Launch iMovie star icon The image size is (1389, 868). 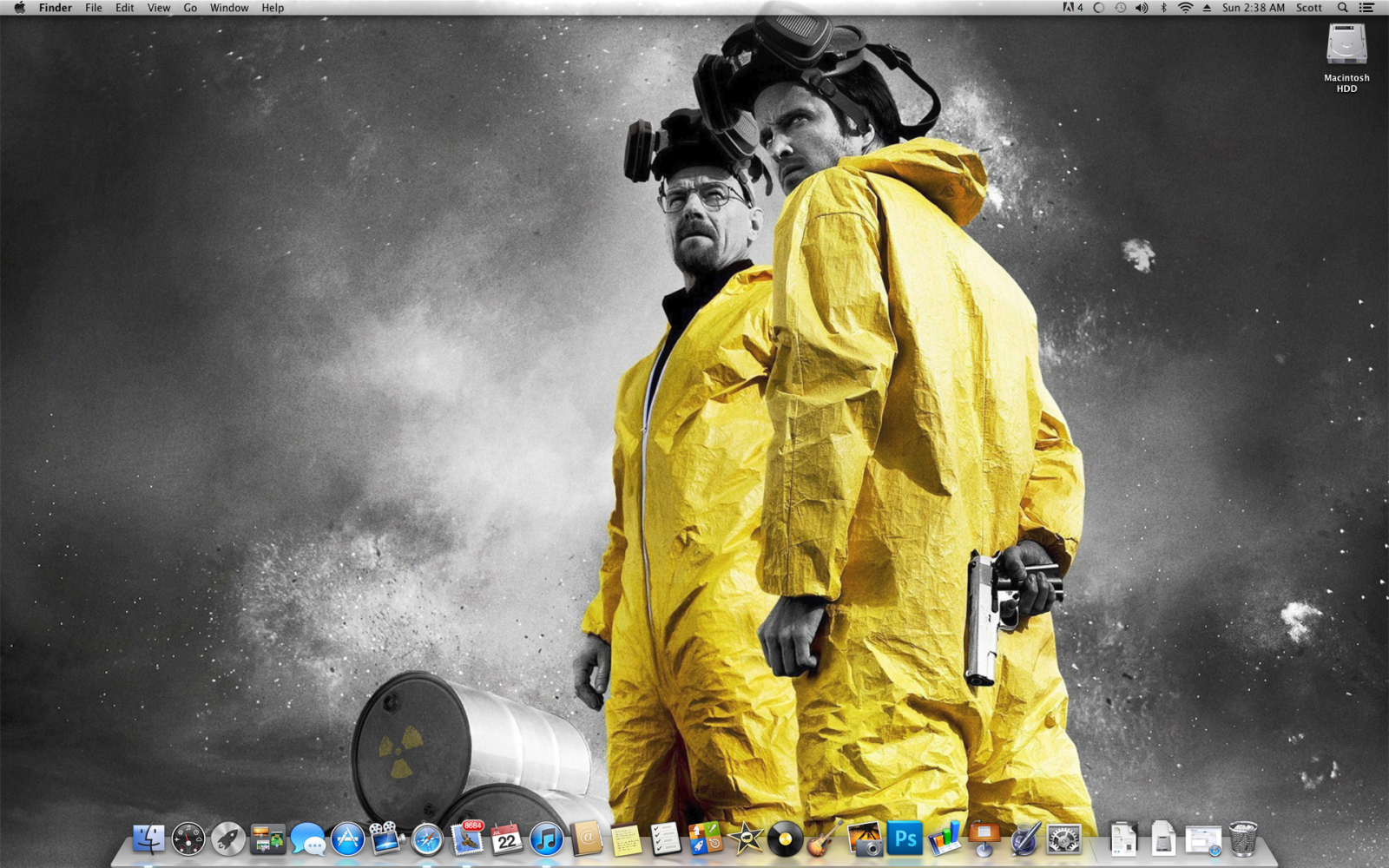point(746,839)
